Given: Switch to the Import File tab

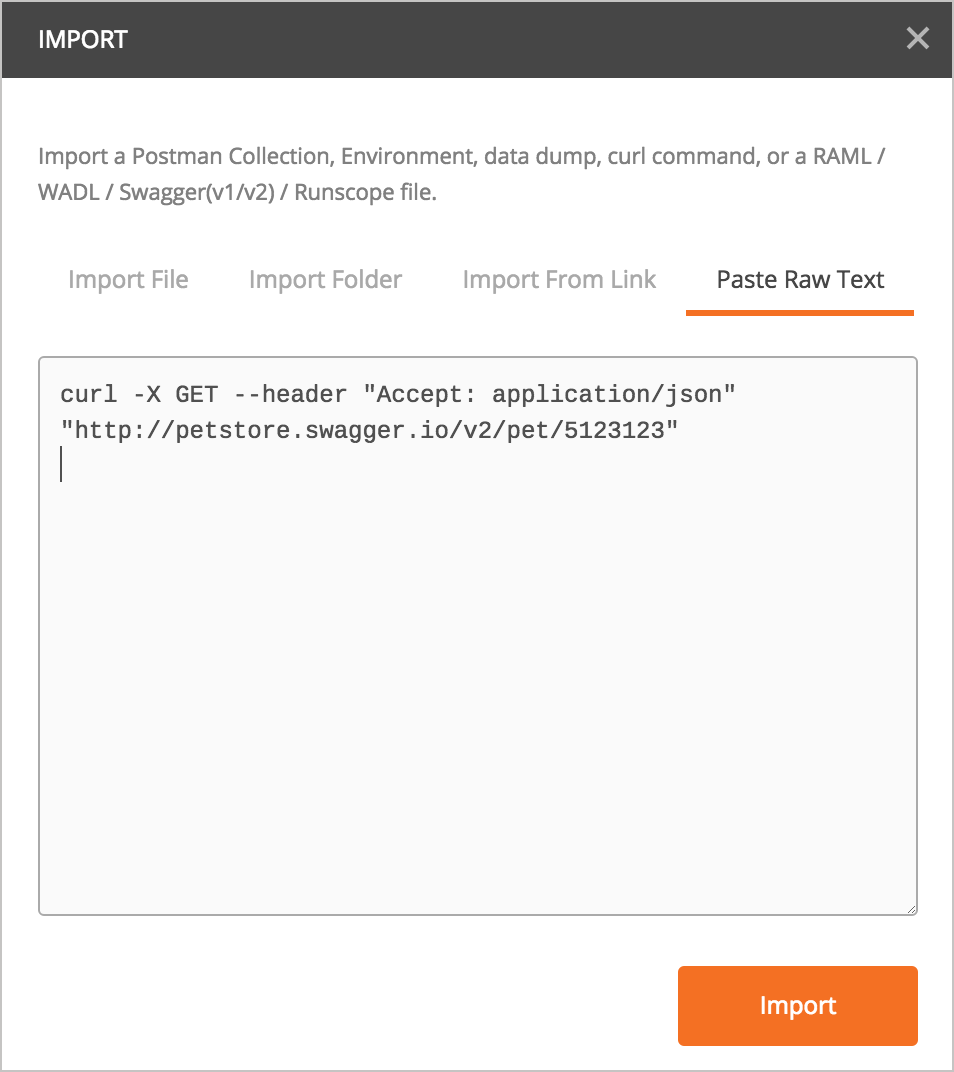Looking at the screenshot, I should [127, 280].
